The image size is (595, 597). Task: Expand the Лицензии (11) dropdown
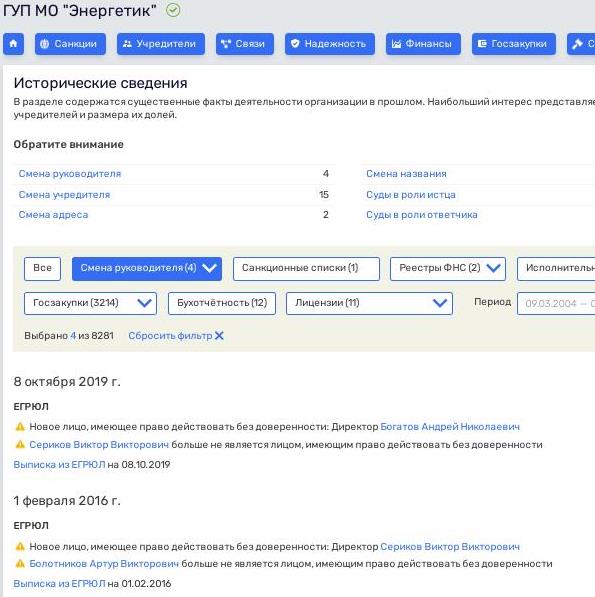click(x=369, y=303)
